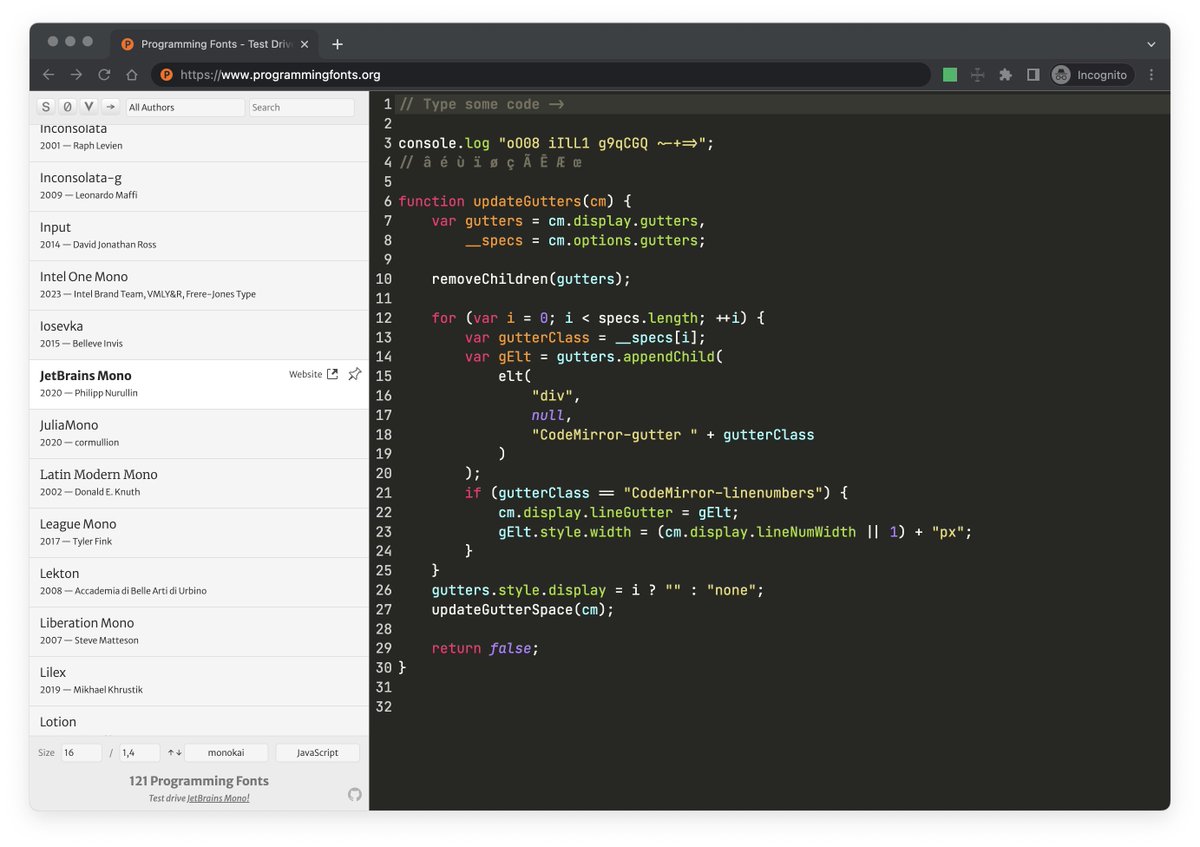Go forward in browser history
This screenshot has width=1200, height=847.
pyautogui.click(x=76, y=75)
